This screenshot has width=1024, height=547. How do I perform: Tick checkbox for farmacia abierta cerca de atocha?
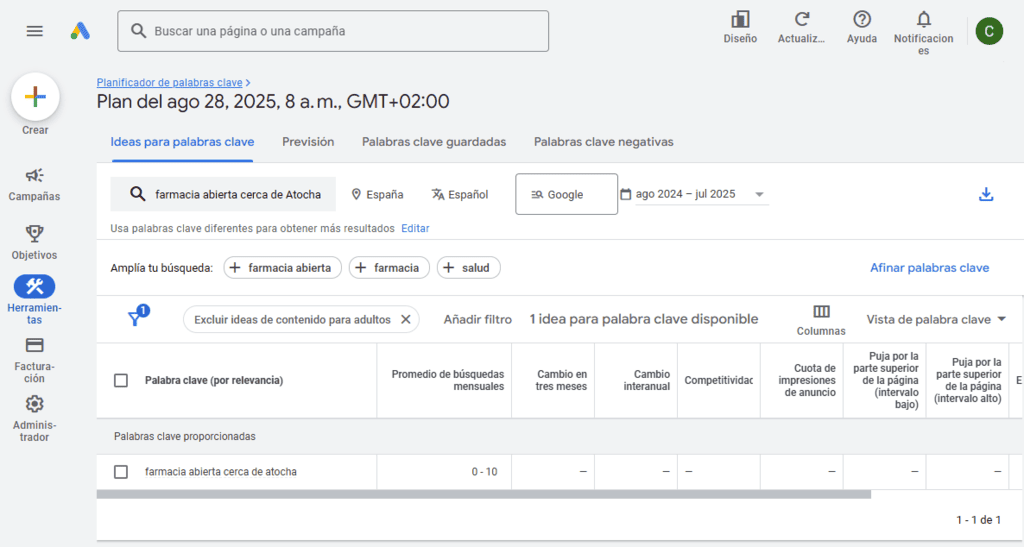click(121, 472)
